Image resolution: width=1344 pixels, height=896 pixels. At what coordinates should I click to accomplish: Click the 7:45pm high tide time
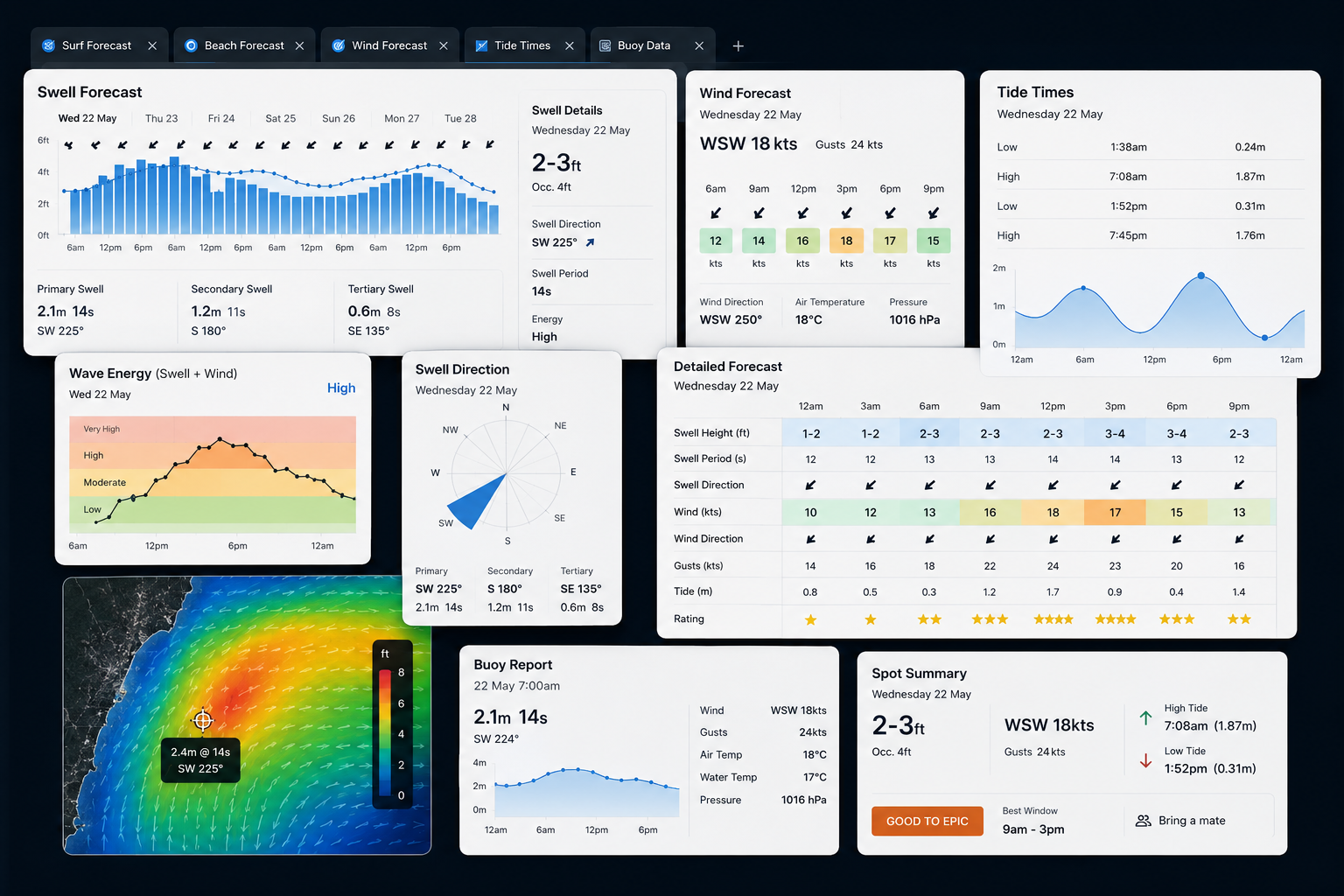(x=1128, y=235)
